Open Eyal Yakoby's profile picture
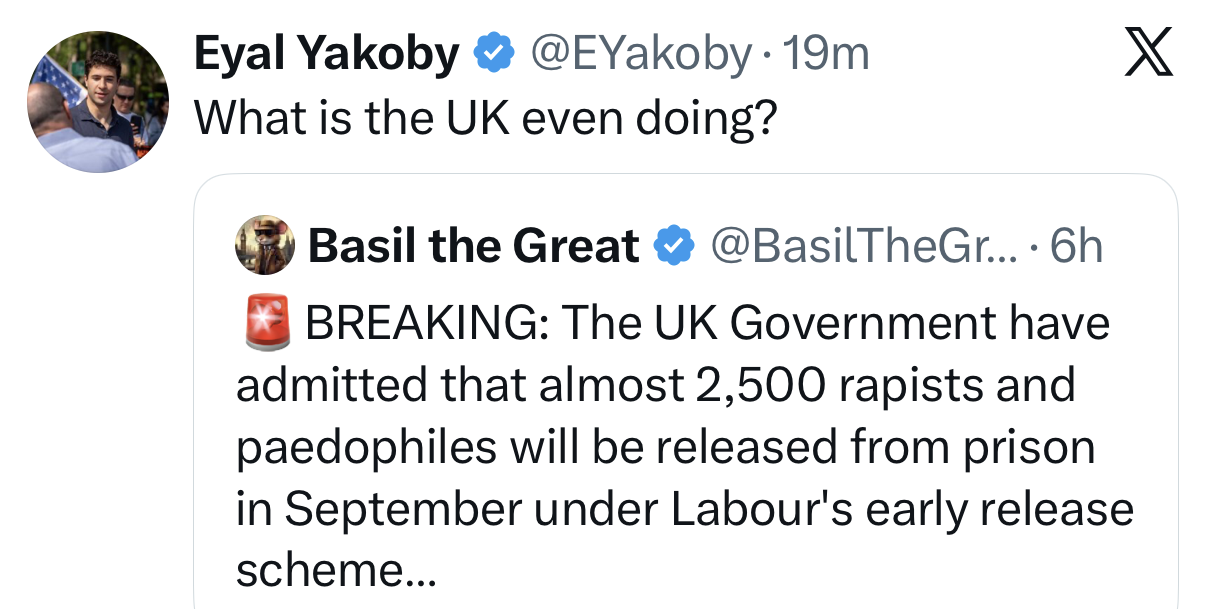This screenshot has width=1206, height=609. click(97, 102)
